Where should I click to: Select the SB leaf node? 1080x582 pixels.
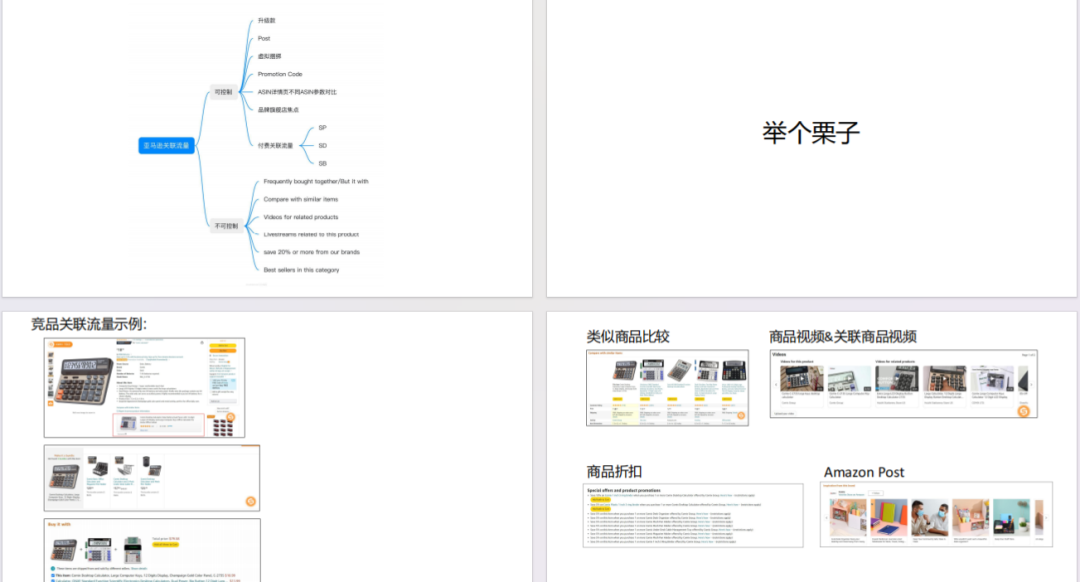pos(322,163)
